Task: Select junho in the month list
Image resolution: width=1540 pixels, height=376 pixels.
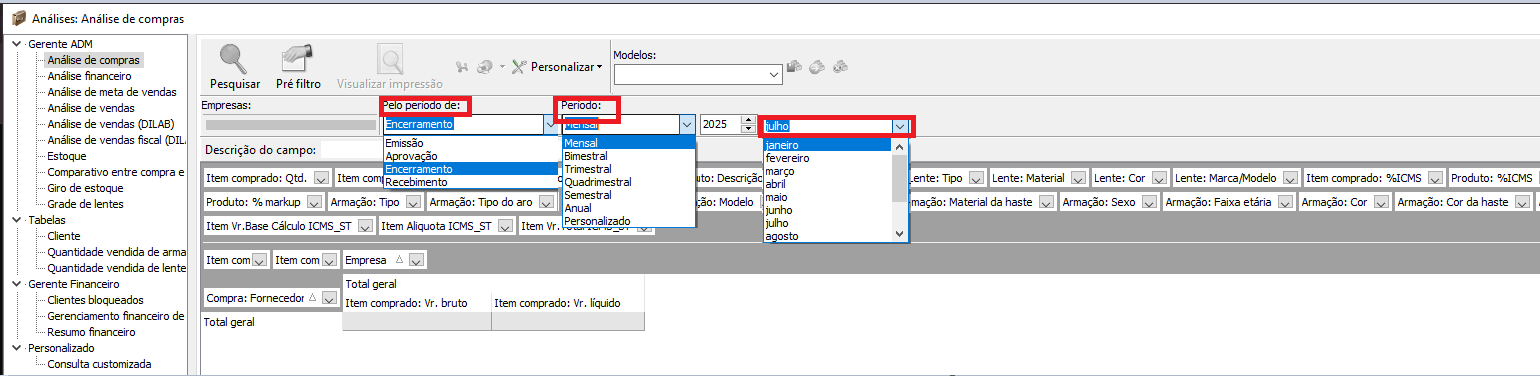Action: click(x=827, y=210)
